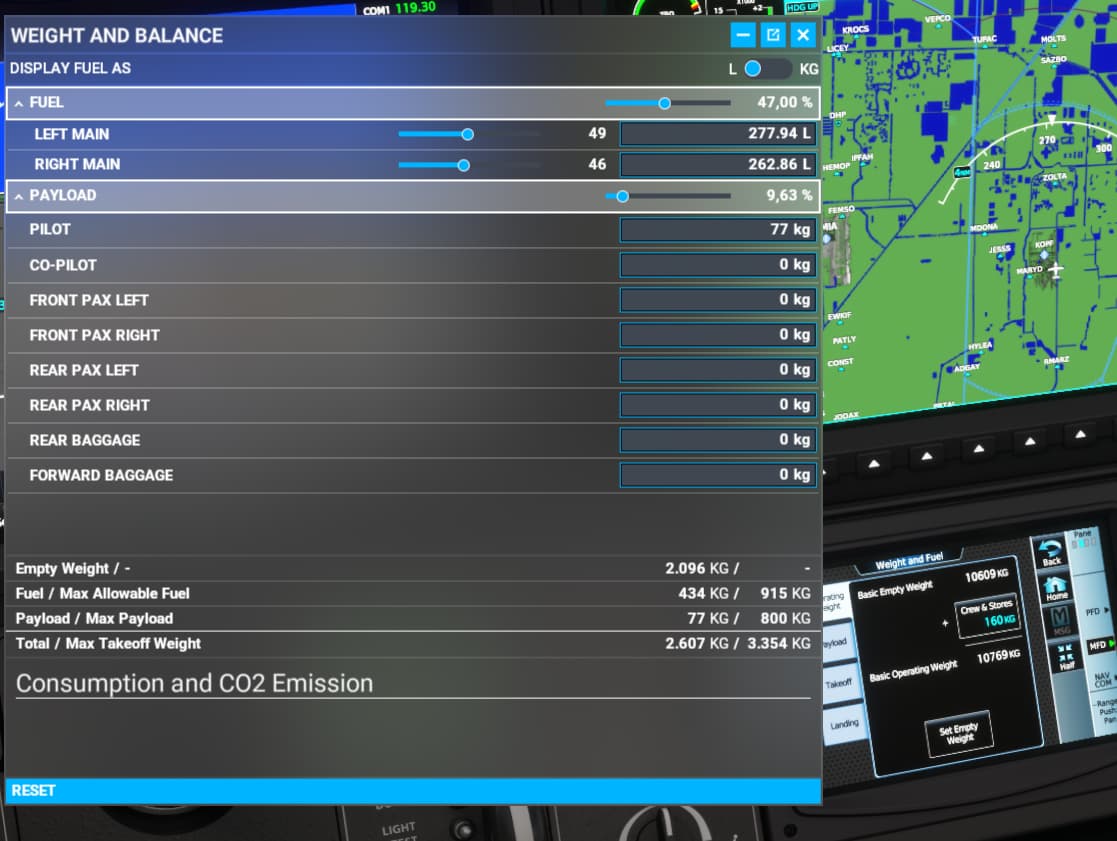Screen dimensions: 1117x841
Task: Tap the Home icon on the touchscreen
Action: tap(1055, 587)
